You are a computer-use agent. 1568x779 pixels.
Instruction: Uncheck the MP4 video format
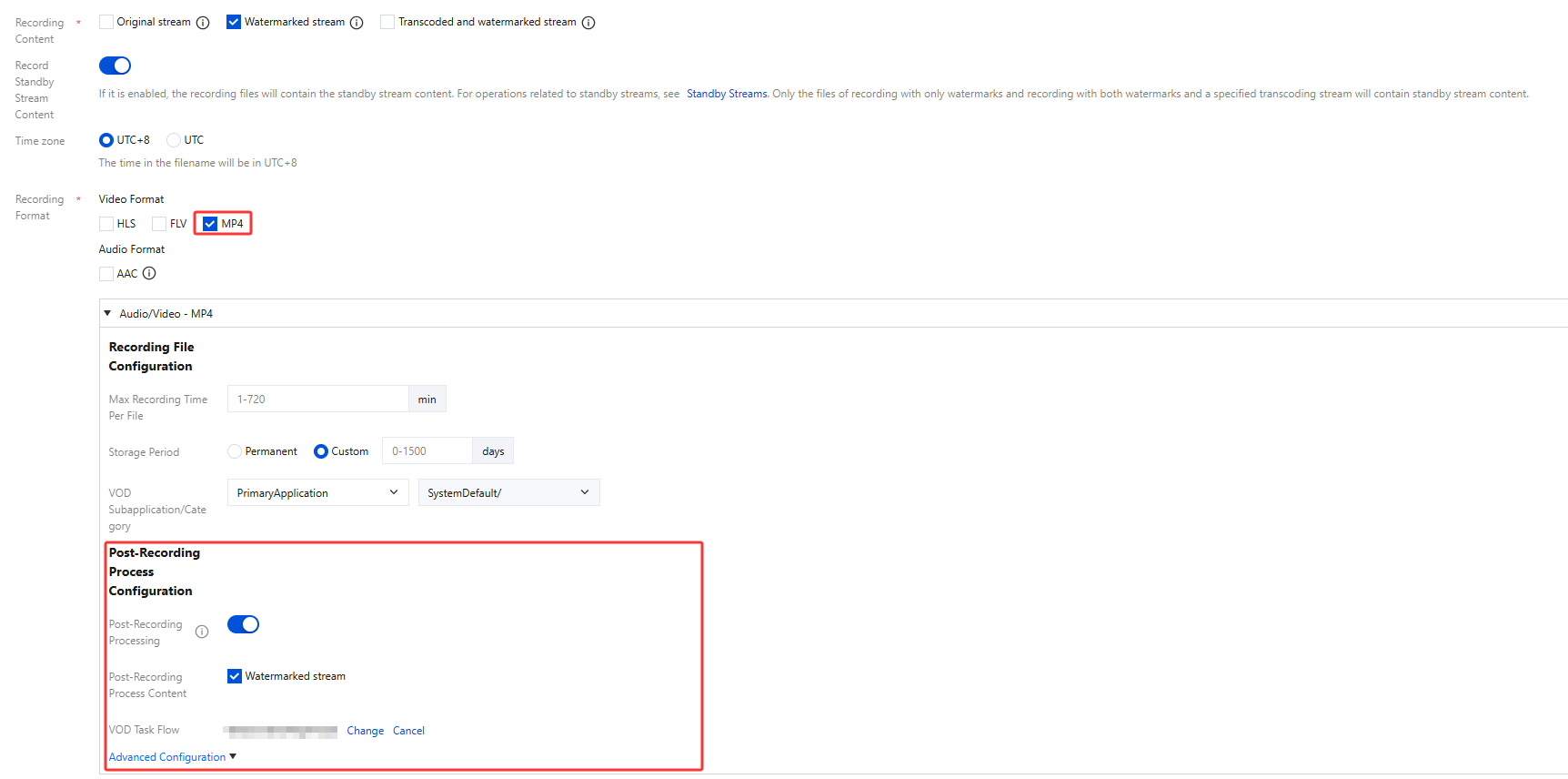point(210,224)
